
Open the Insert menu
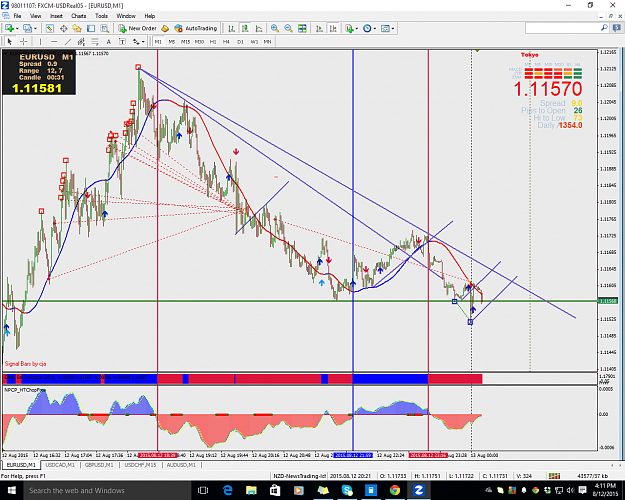click(x=56, y=16)
